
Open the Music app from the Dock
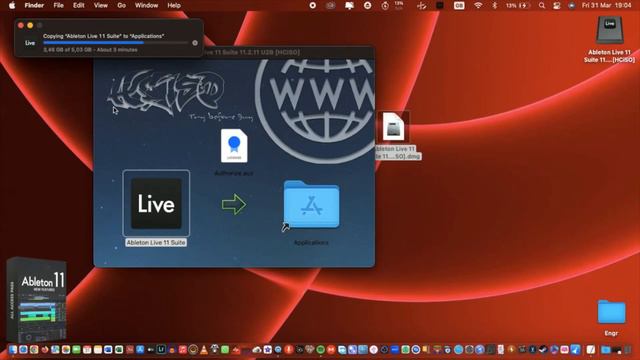coord(182,349)
